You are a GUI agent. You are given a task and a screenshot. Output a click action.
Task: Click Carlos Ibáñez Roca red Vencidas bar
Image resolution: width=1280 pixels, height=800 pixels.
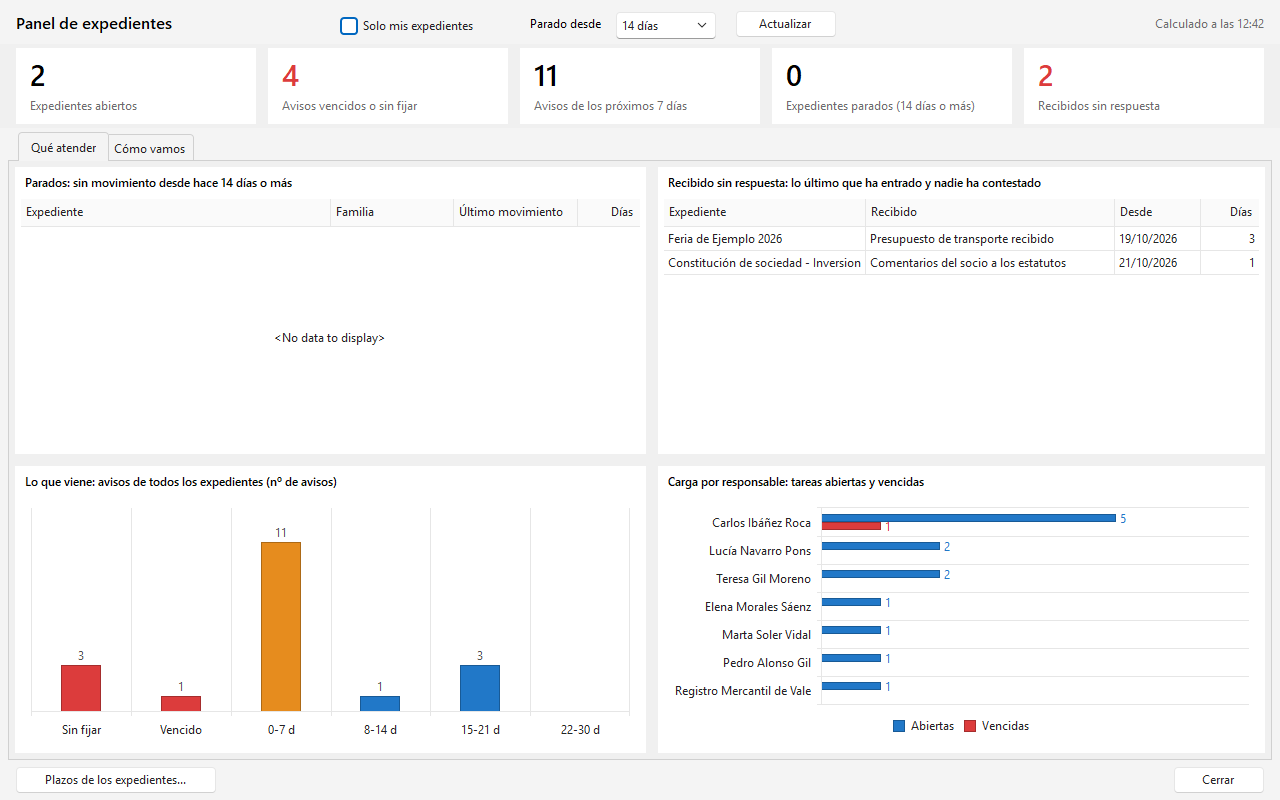(x=851, y=526)
